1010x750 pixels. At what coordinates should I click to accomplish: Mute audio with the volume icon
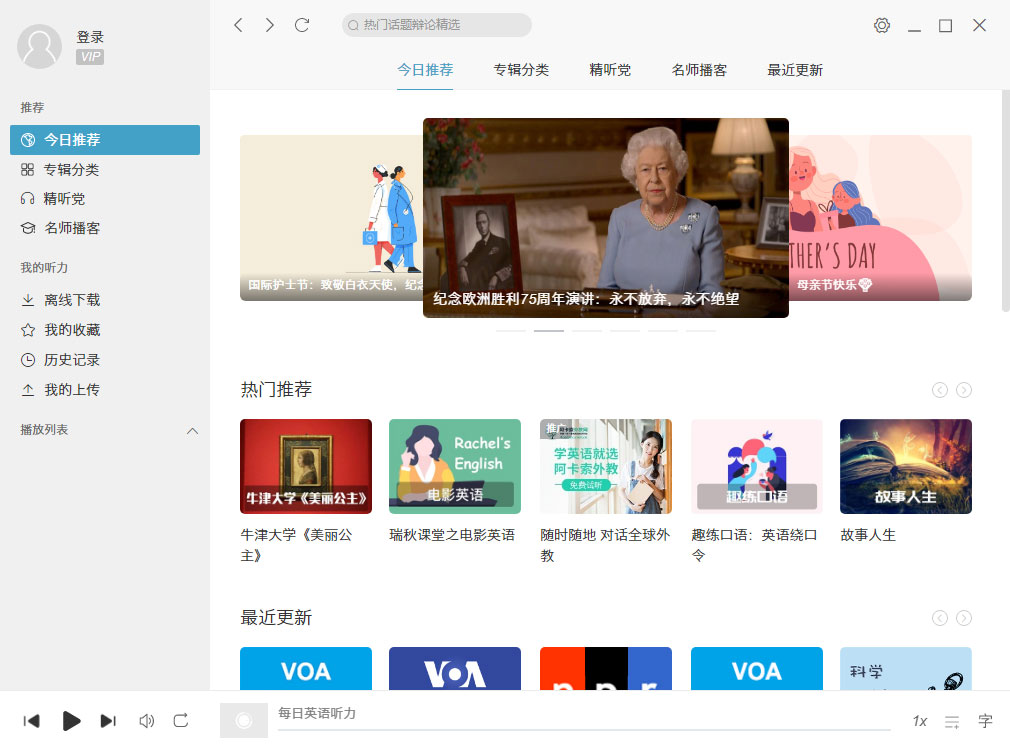click(145, 720)
